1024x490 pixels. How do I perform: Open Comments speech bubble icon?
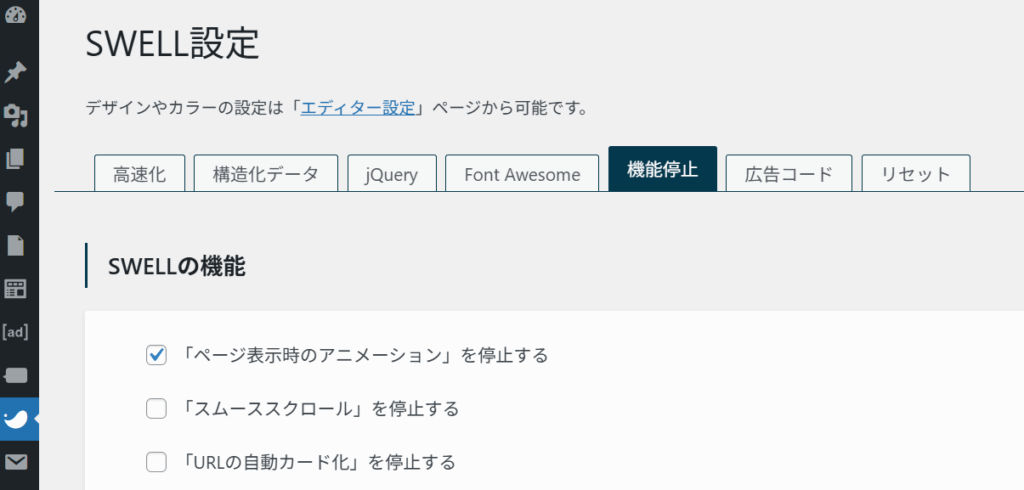coord(15,203)
